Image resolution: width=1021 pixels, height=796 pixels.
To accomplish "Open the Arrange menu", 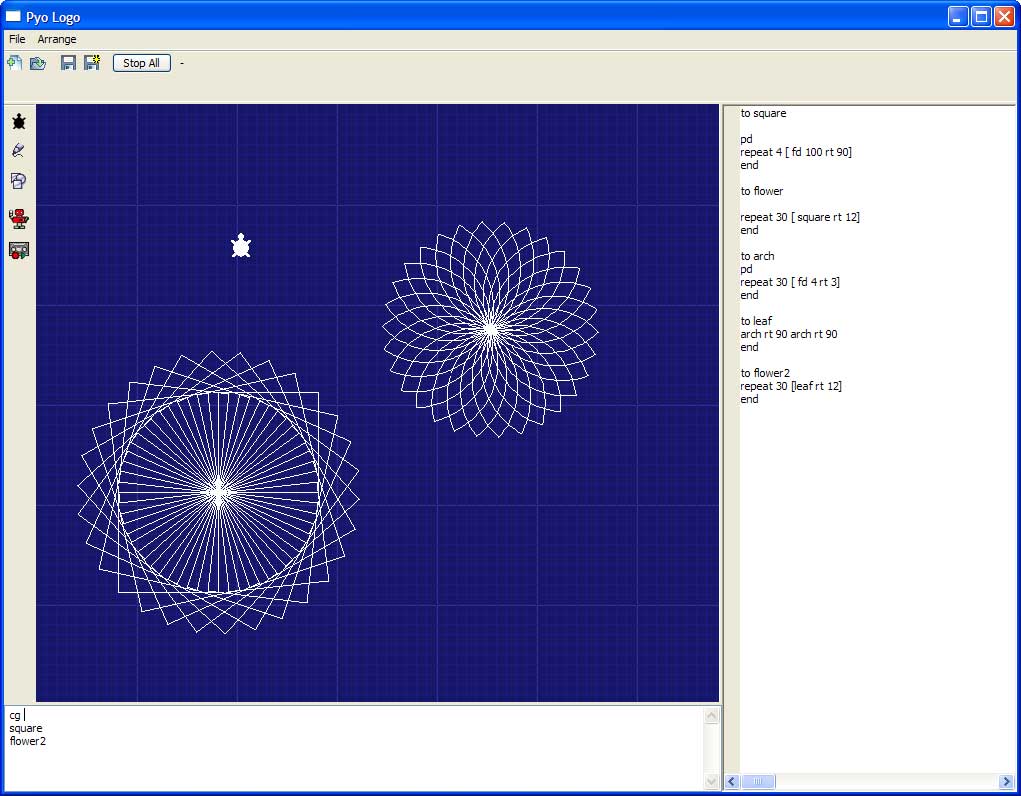I will (x=57, y=39).
